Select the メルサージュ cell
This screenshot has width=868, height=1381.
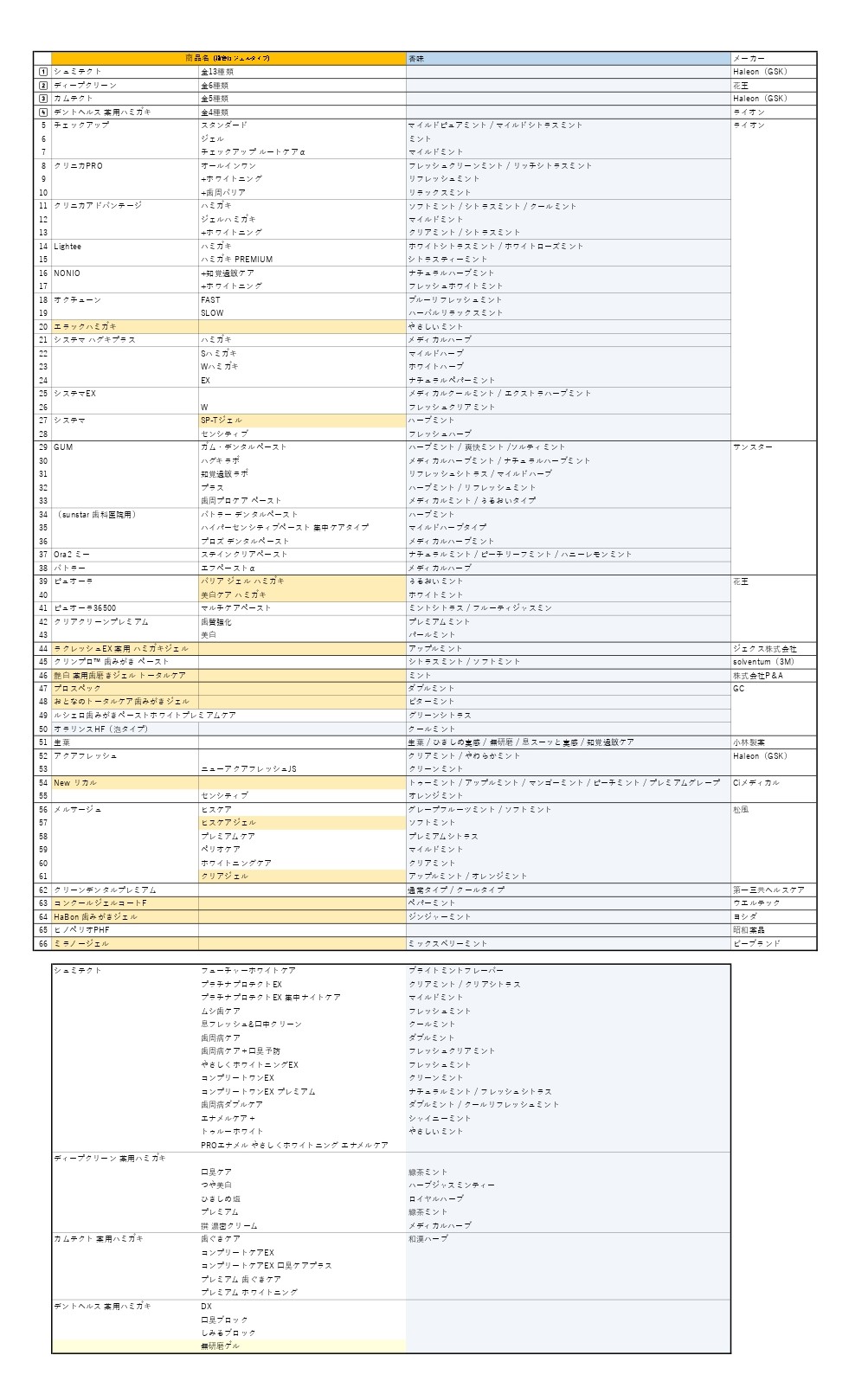pos(125,810)
